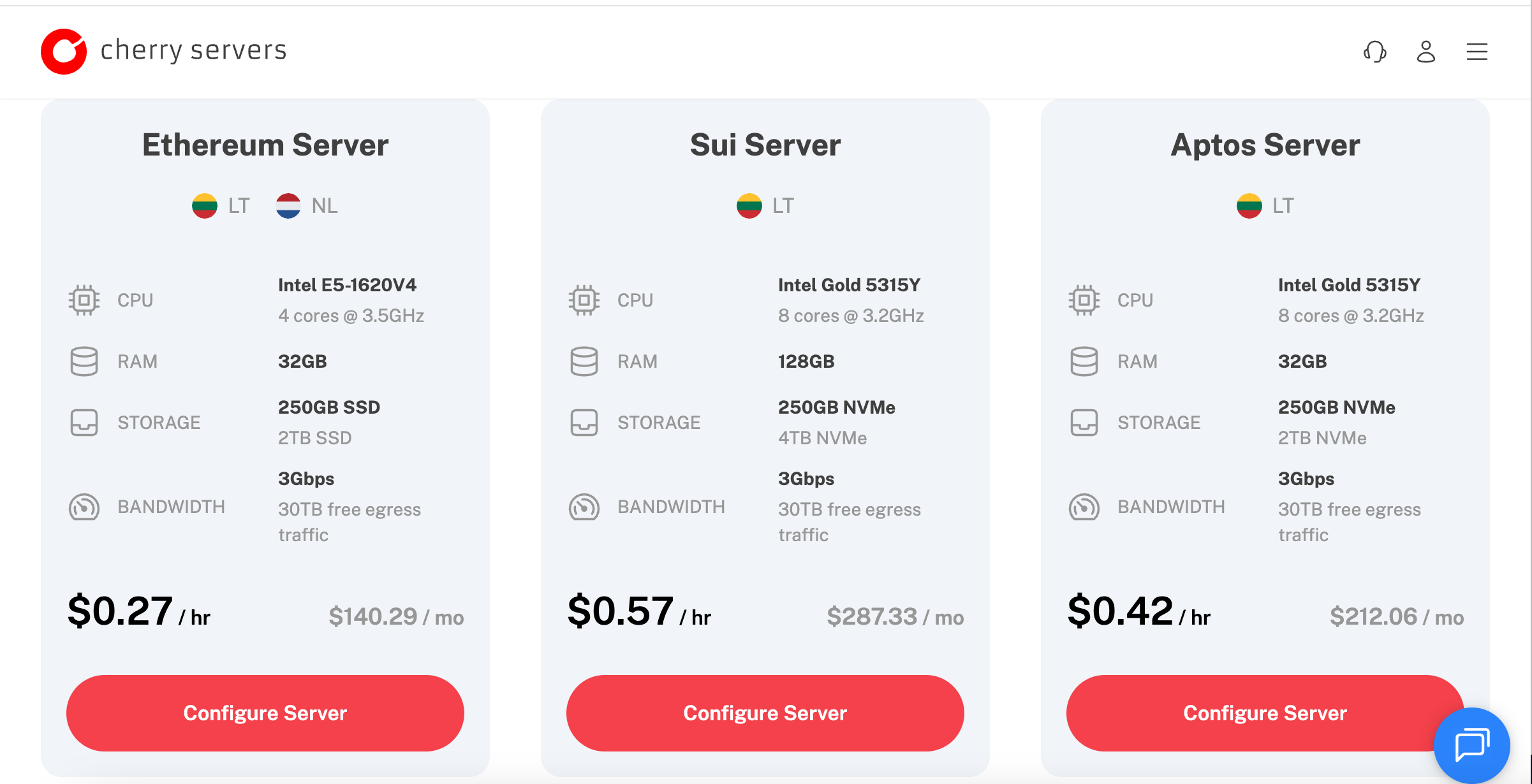Configure the Sui Server
The height and width of the screenshot is (784, 1532).
click(x=765, y=713)
